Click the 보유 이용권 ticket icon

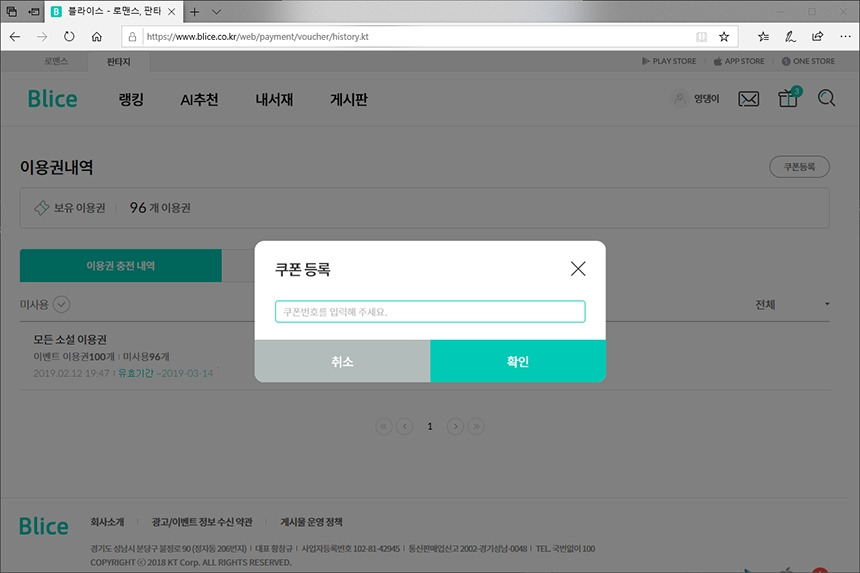pos(41,208)
